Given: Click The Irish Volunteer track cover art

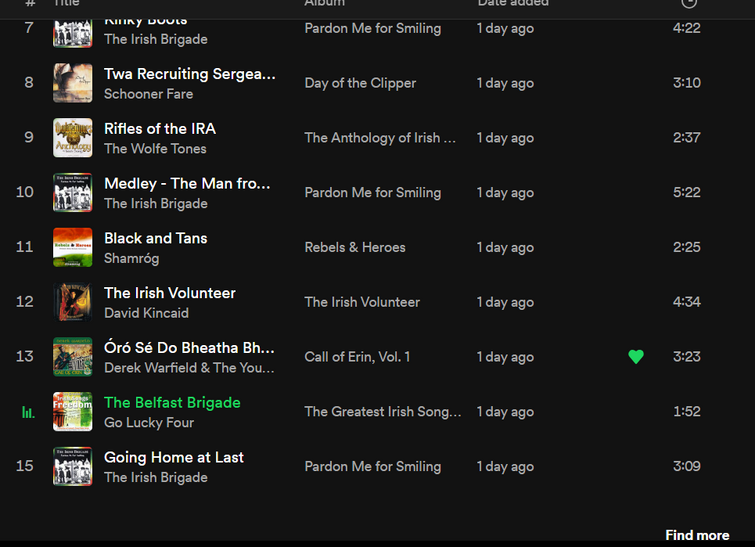Looking at the screenshot, I should tap(72, 302).
